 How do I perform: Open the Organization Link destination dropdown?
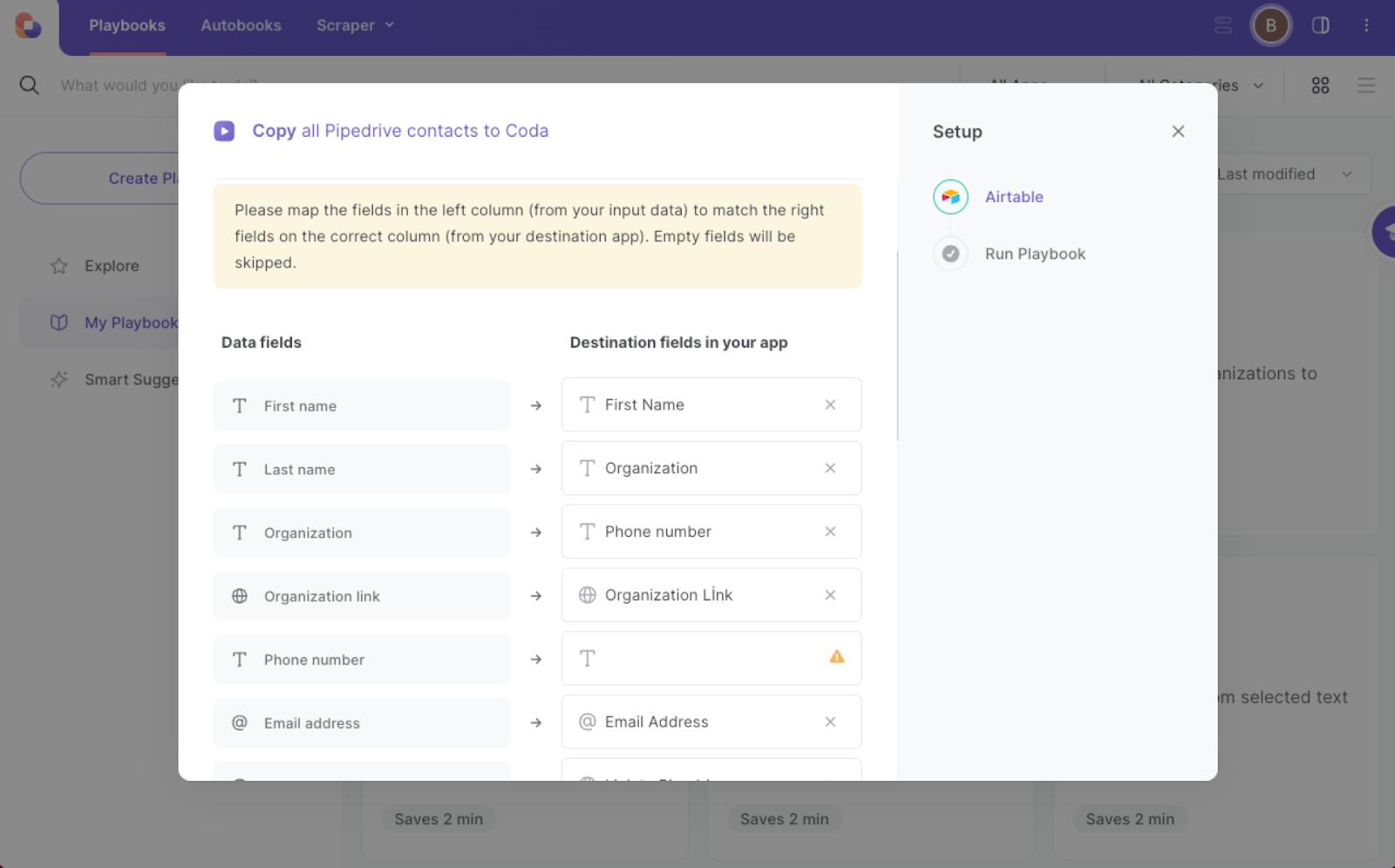click(711, 595)
